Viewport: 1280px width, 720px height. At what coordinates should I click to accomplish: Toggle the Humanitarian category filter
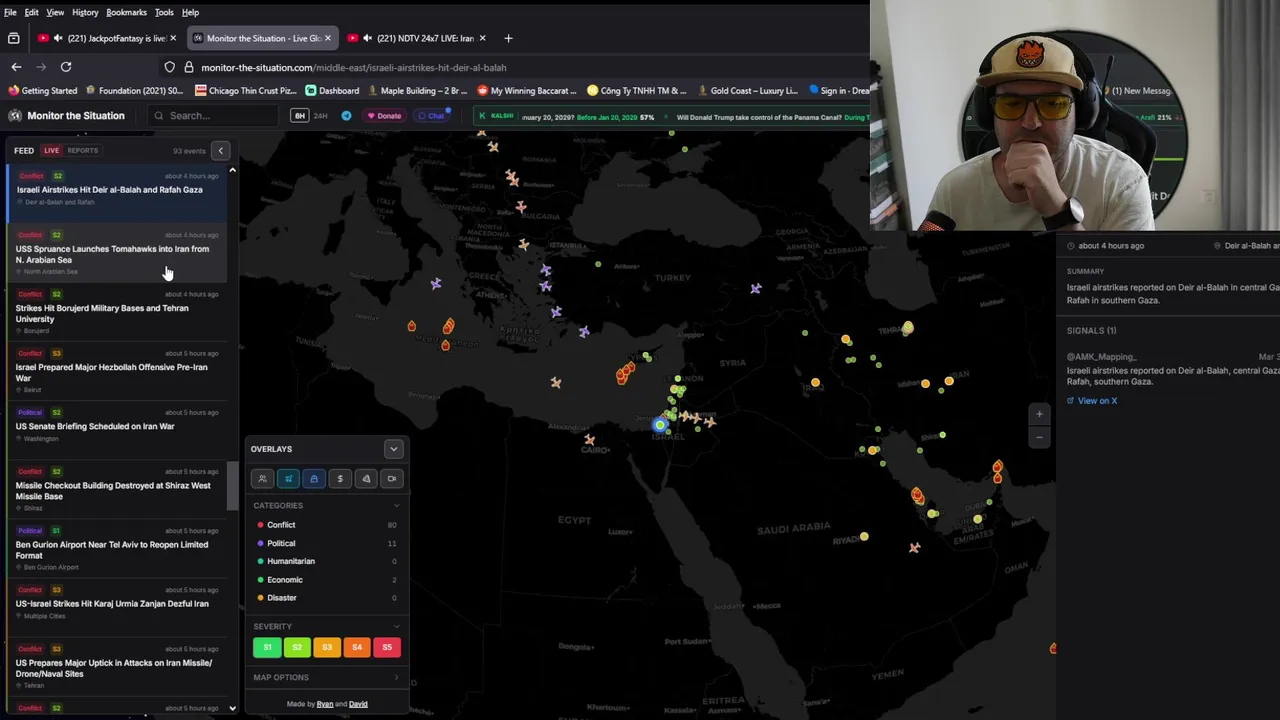326,561
